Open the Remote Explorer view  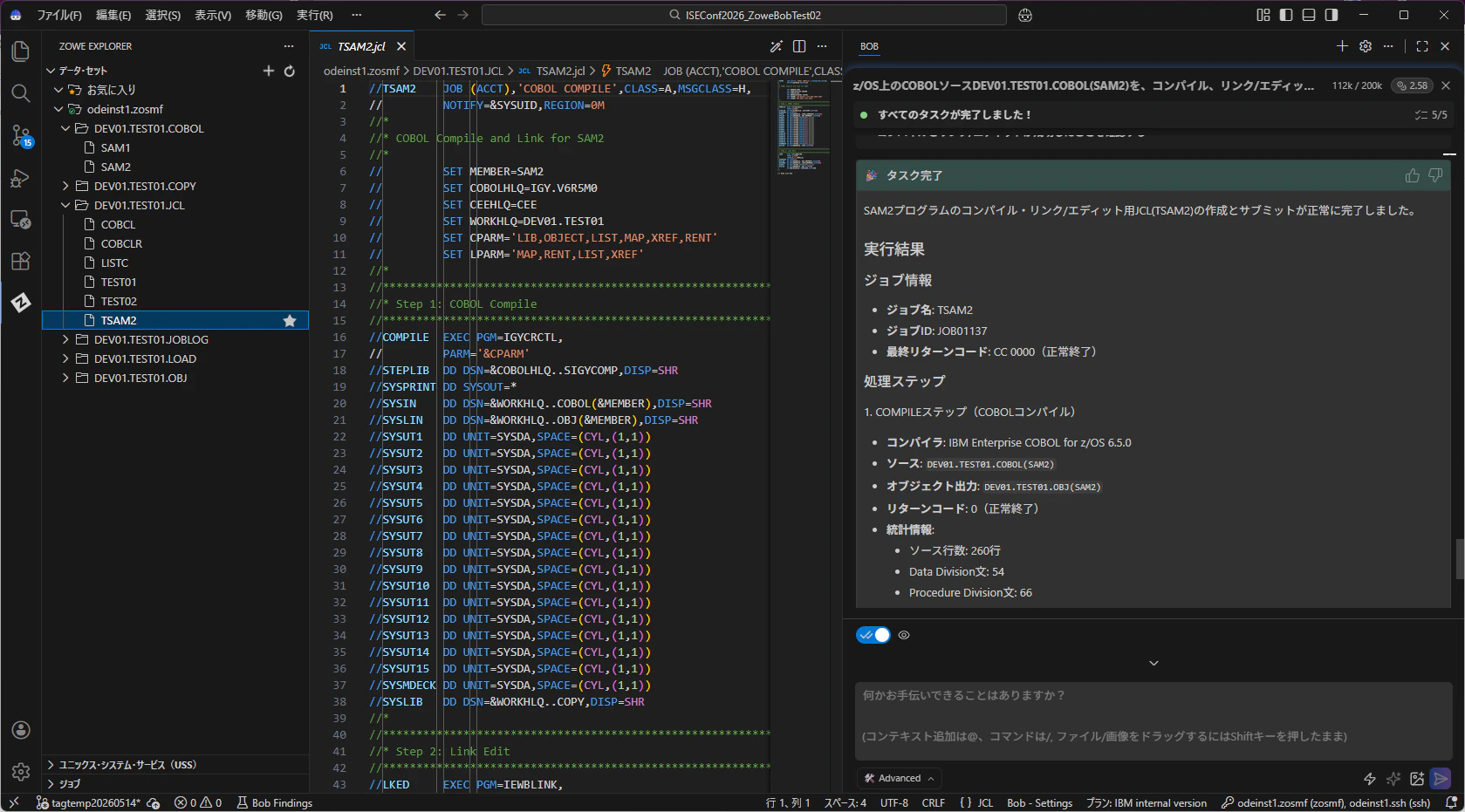21,220
